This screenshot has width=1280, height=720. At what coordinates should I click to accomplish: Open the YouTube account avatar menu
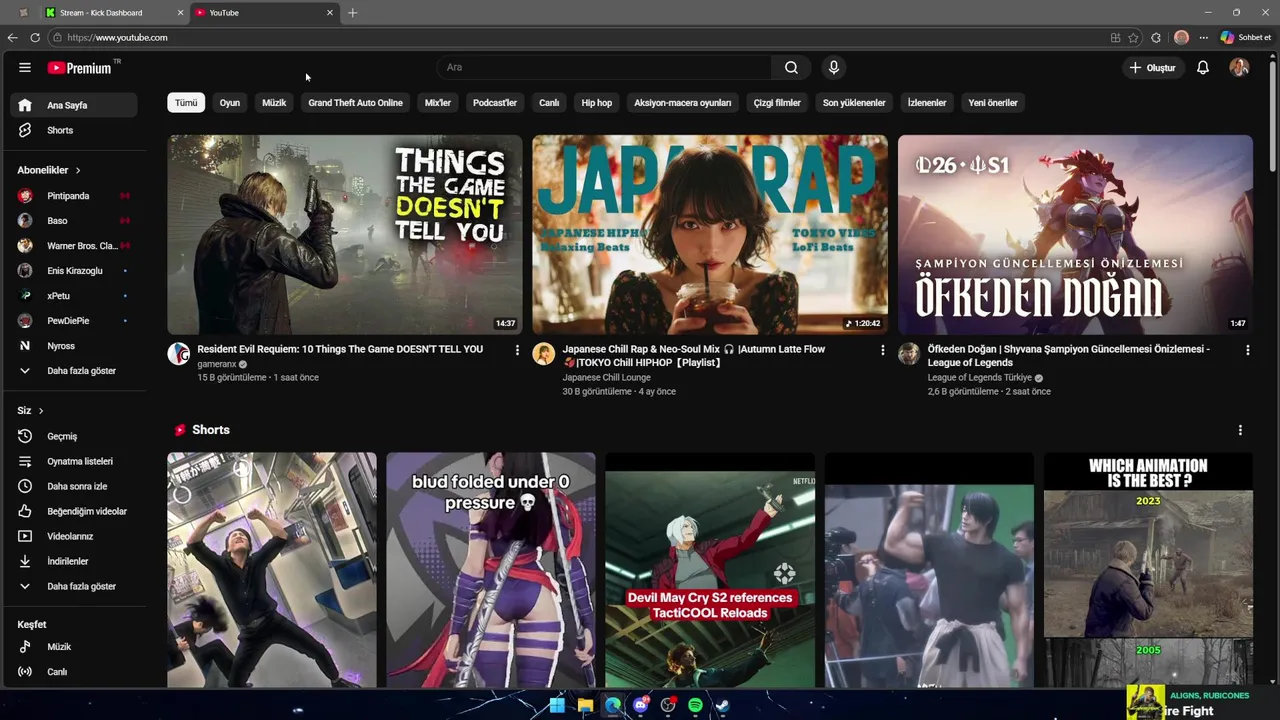[x=1239, y=67]
